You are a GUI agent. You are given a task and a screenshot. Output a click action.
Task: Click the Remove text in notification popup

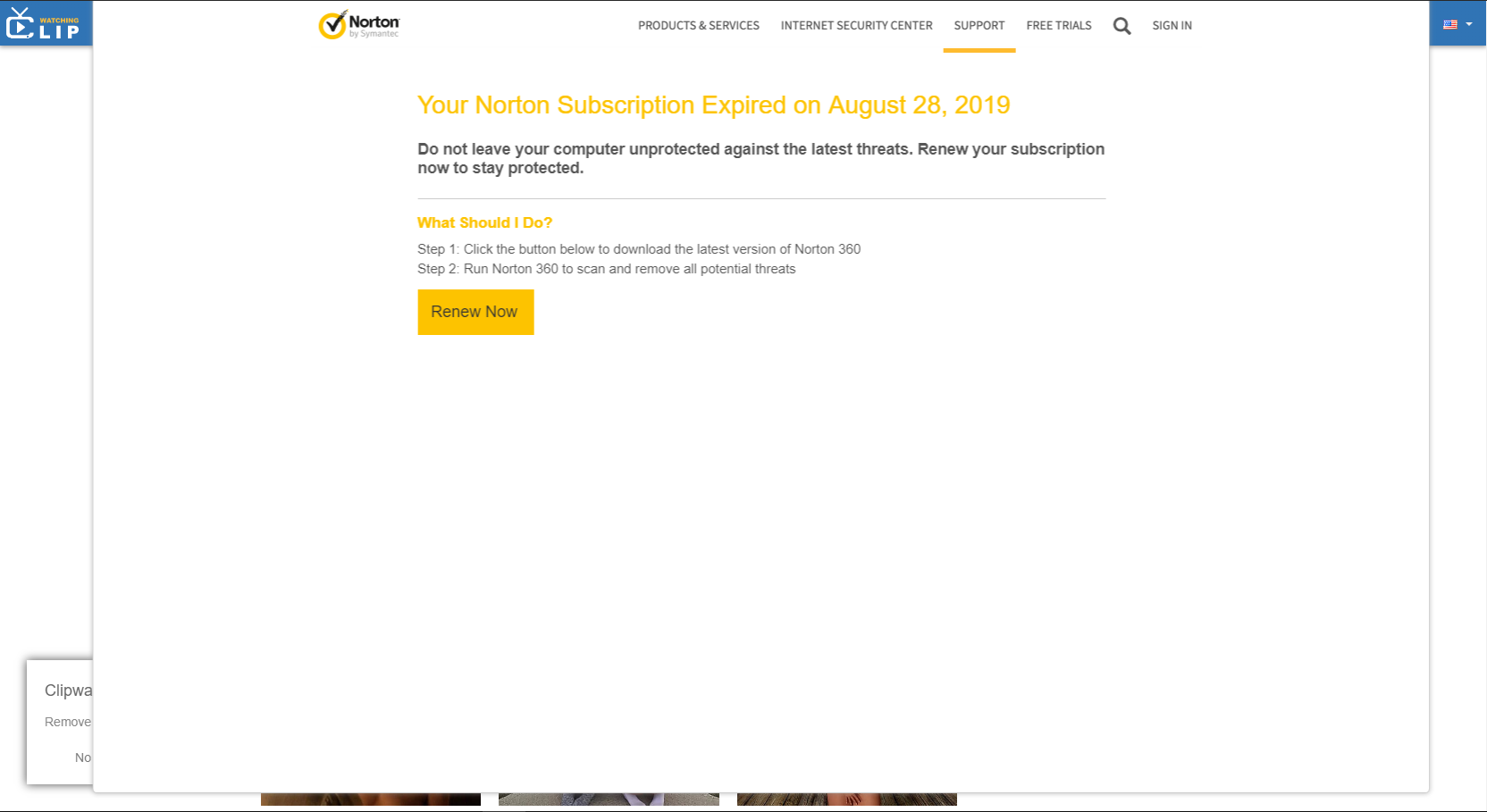tap(67, 722)
